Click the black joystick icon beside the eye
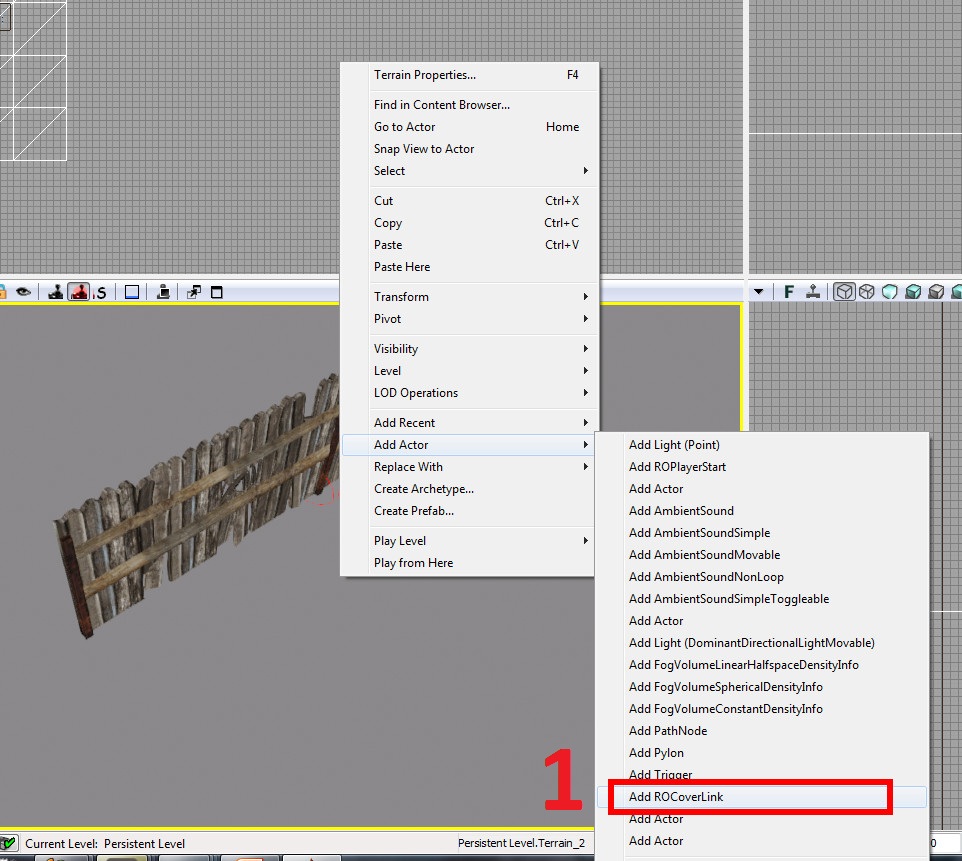This screenshot has height=861, width=962. click(x=56, y=292)
